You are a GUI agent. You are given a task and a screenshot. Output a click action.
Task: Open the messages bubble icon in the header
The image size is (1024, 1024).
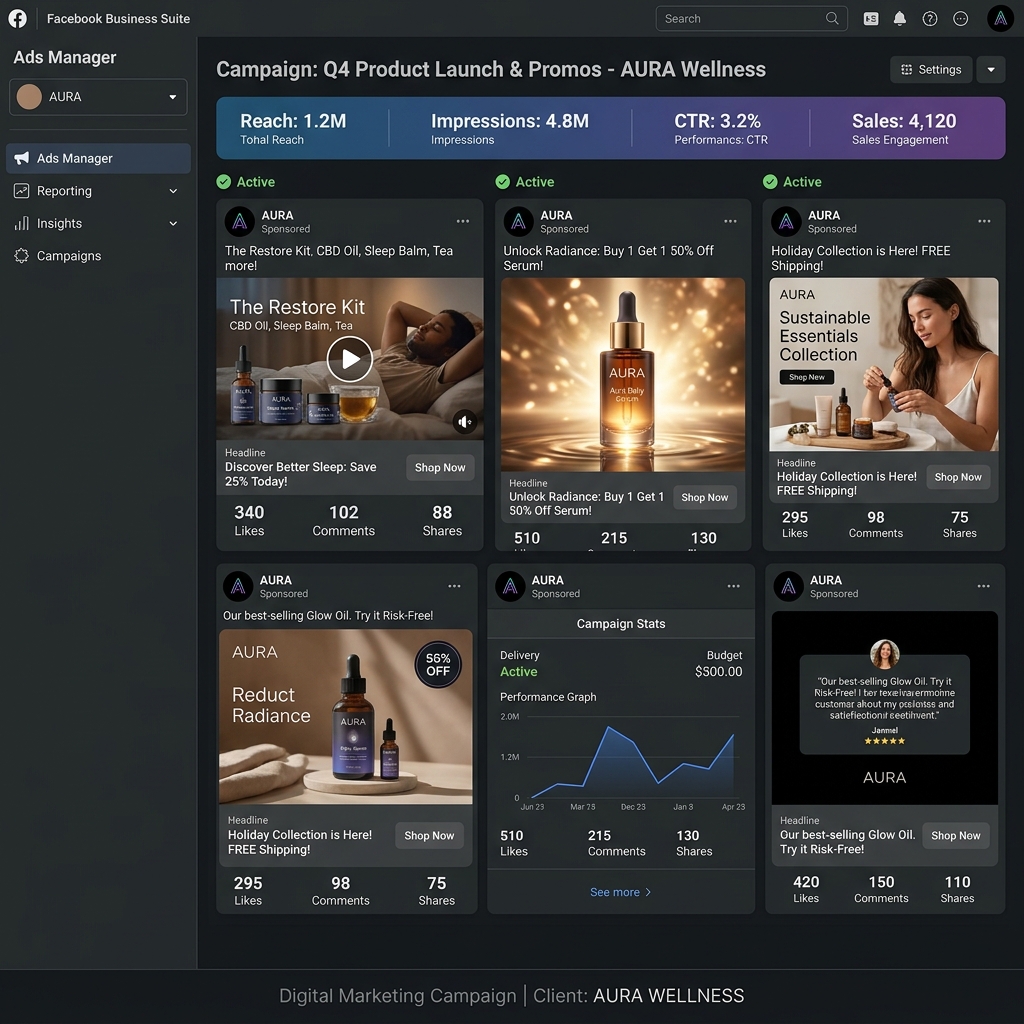coord(960,18)
